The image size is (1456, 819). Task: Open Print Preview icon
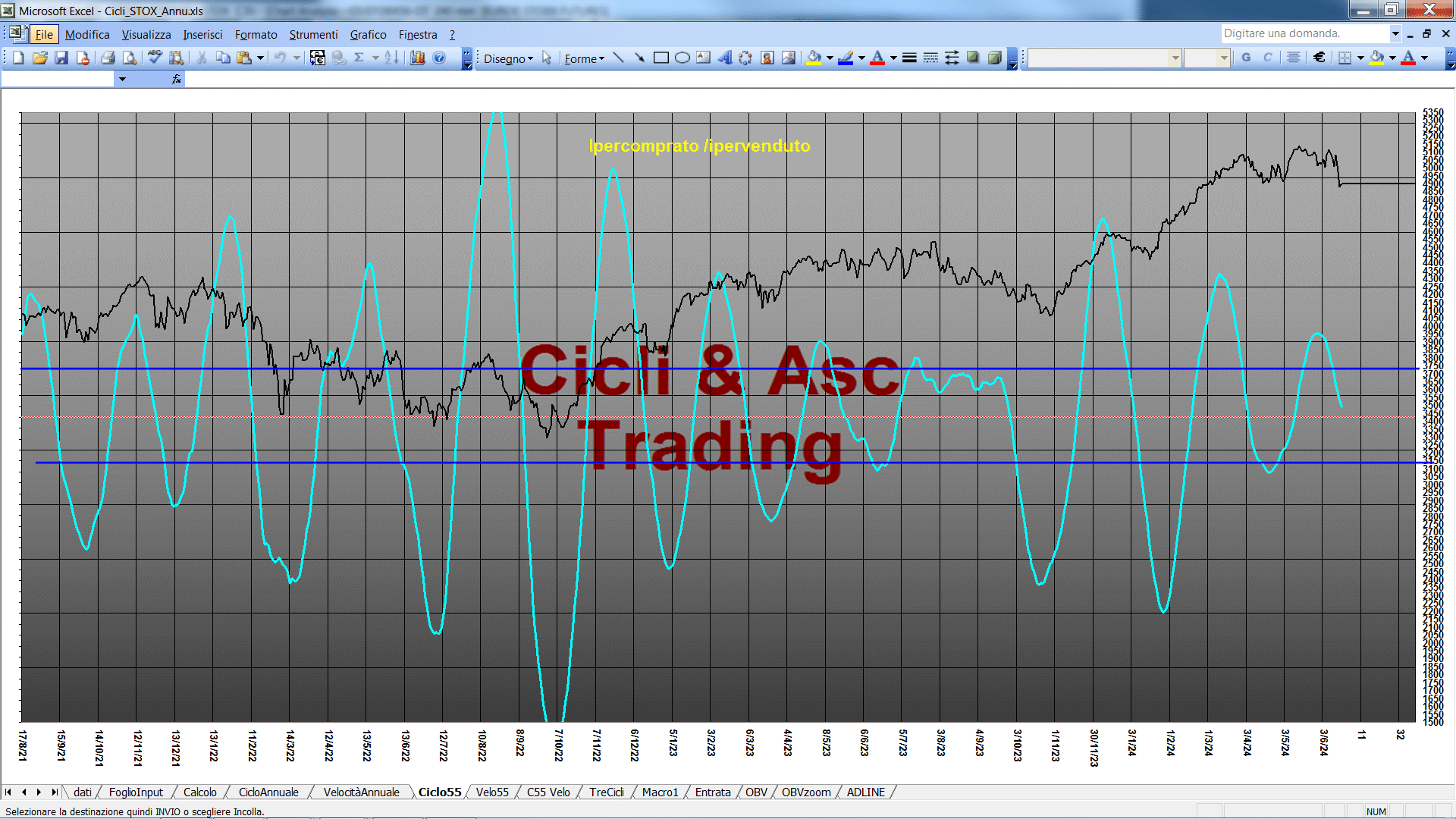130,58
